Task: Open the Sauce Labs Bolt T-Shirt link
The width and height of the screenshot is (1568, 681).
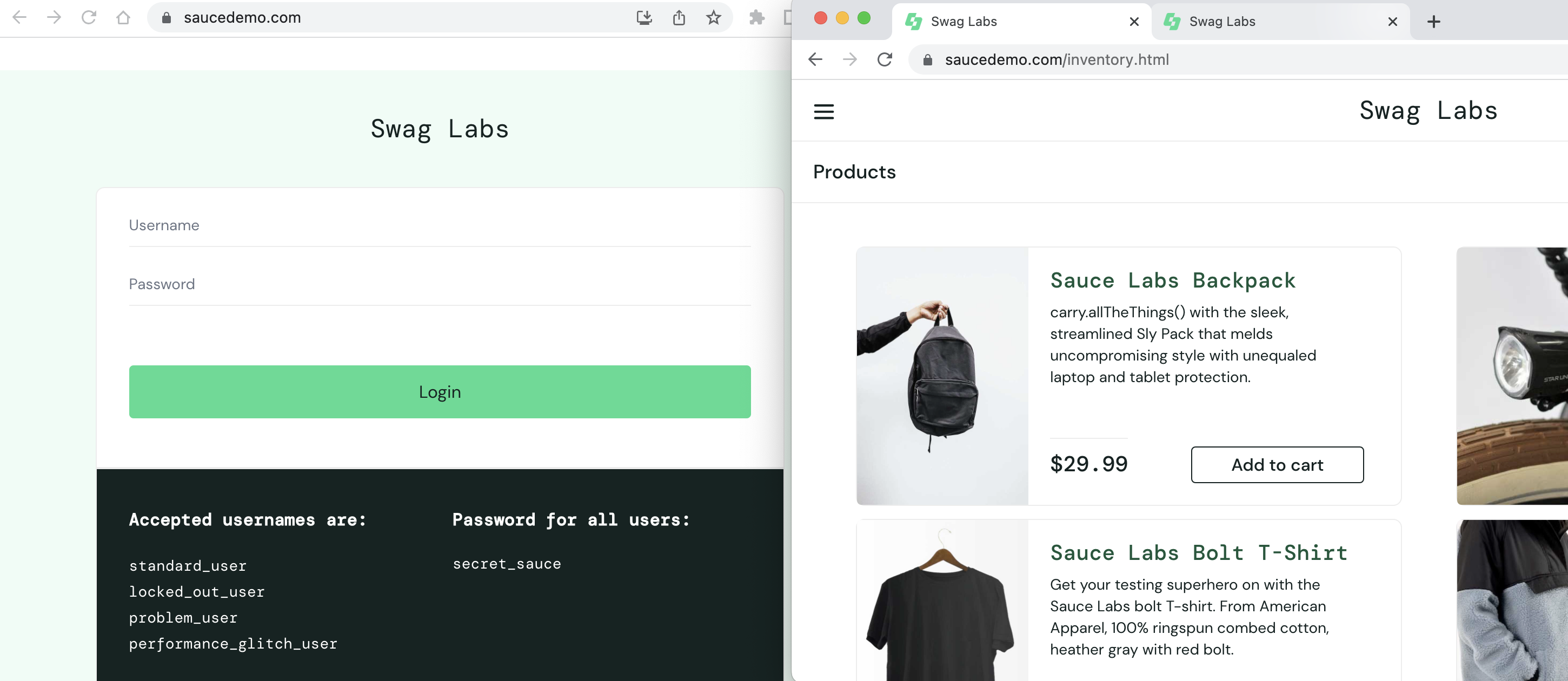Action: click(1198, 552)
